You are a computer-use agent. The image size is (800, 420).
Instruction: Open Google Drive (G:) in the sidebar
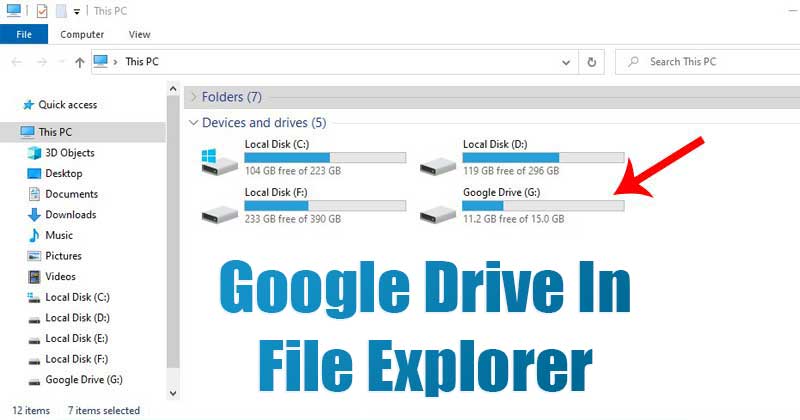[x=84, y=380]
